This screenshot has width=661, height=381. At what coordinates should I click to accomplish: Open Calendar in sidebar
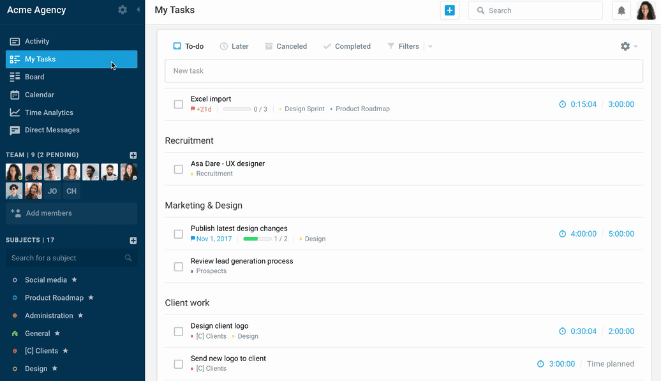[x=71, y=95]
